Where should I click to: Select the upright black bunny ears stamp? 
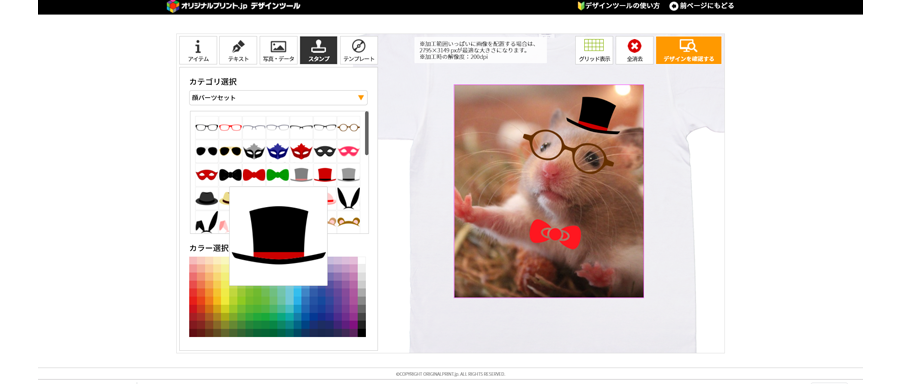(348, 198)
